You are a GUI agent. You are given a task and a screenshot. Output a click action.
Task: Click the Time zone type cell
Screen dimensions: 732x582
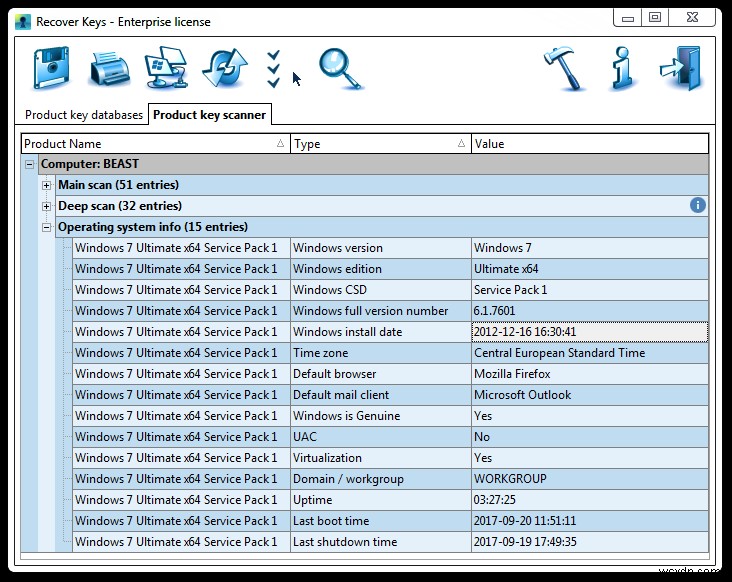click(380, 353)
